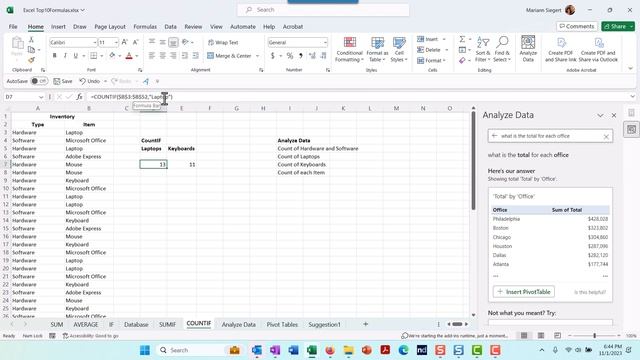Open PowerPoint from the taskbar

367,350
